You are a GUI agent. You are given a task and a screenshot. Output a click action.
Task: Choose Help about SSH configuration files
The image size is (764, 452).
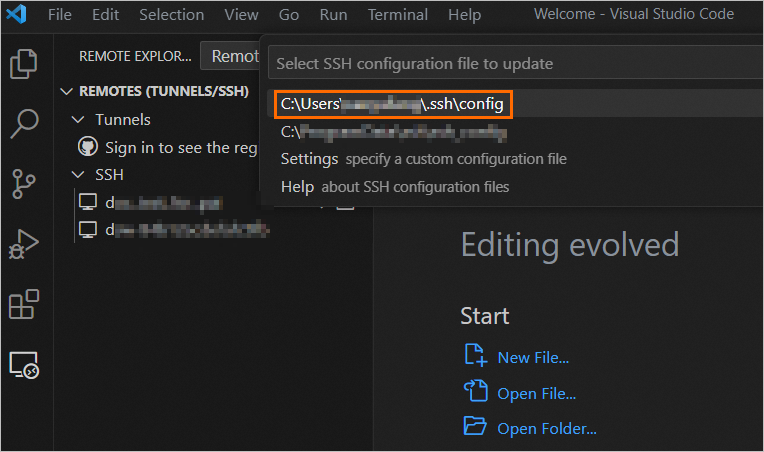tap(517, 187)
